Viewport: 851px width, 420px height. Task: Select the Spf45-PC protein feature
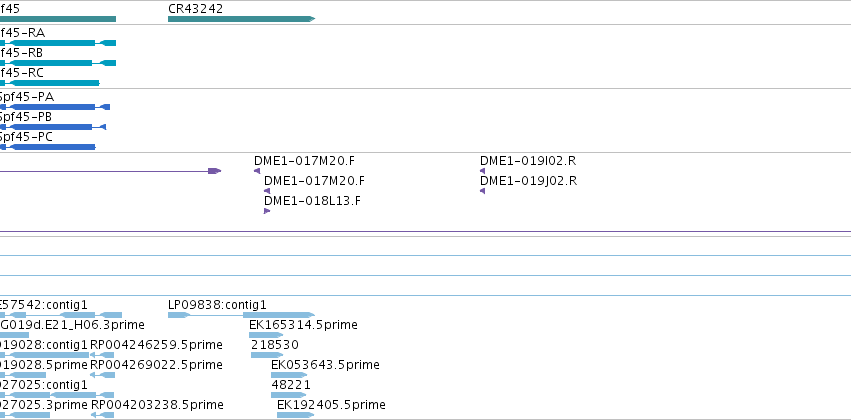coord(48,147)
